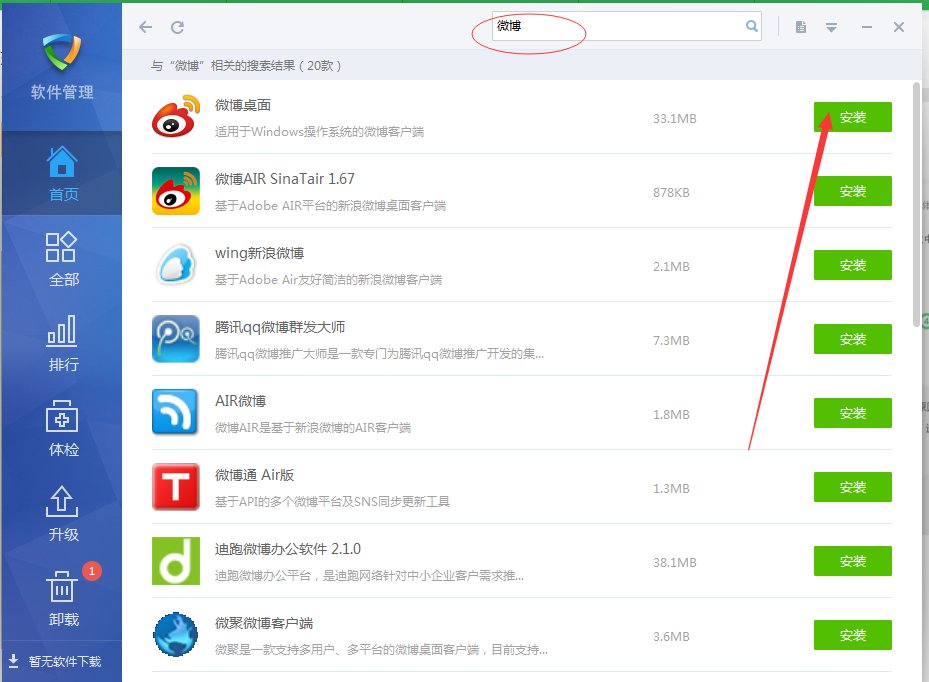
Task: Click the green d icon of 迪跑
Action: click(175, 561)
